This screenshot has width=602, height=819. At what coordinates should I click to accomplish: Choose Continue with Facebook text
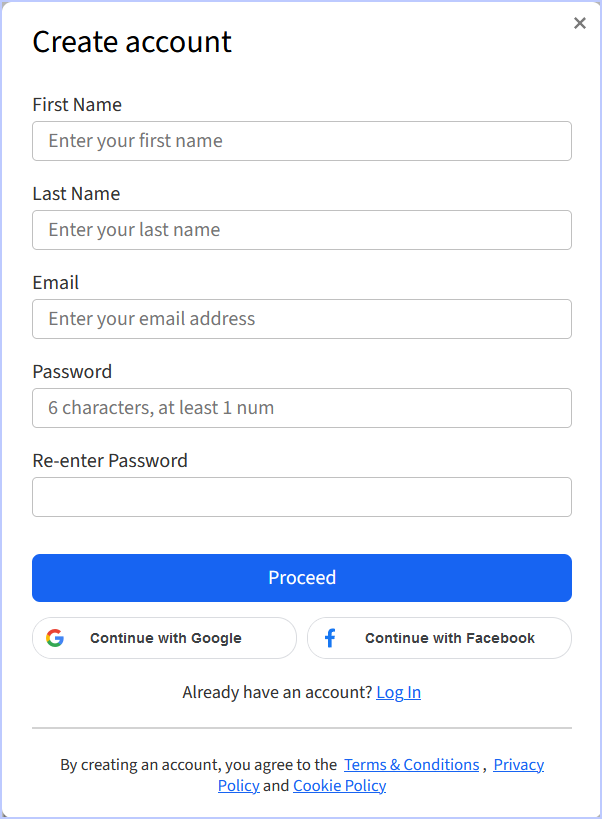(x=450, y=638)
